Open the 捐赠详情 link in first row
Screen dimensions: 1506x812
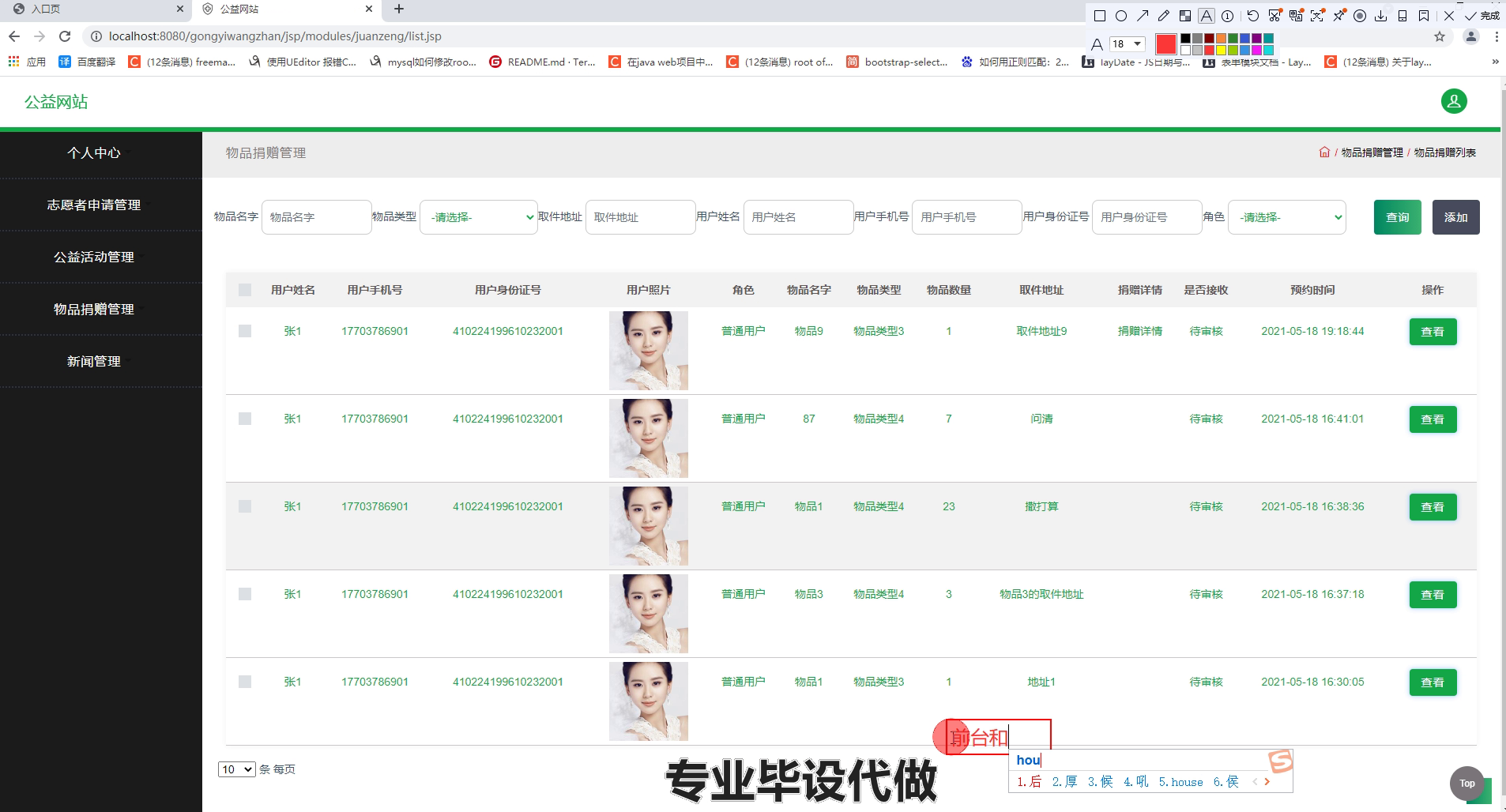click(1139, 331)
